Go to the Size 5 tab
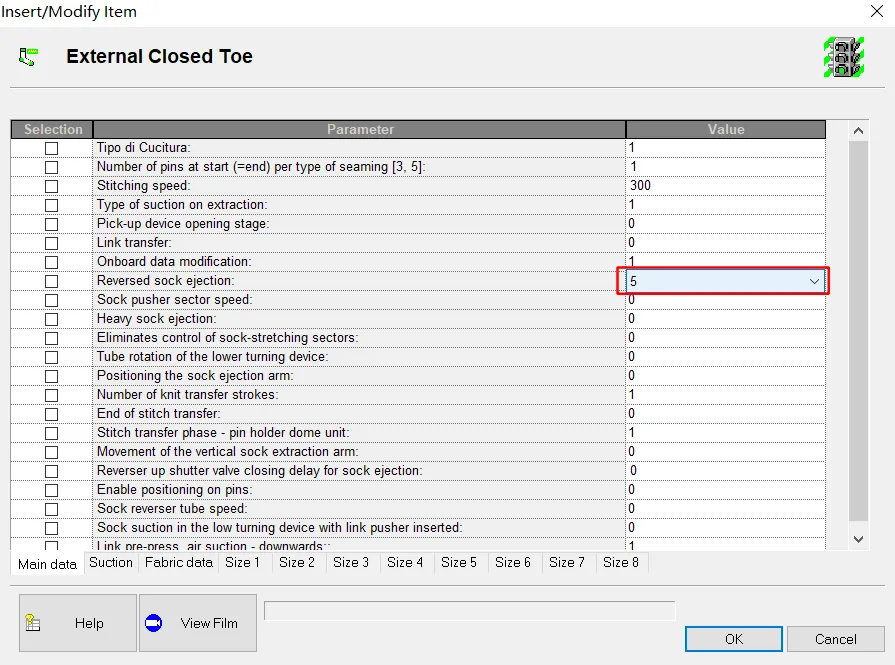This screenshot has height=665, width=895. [459, 562]
